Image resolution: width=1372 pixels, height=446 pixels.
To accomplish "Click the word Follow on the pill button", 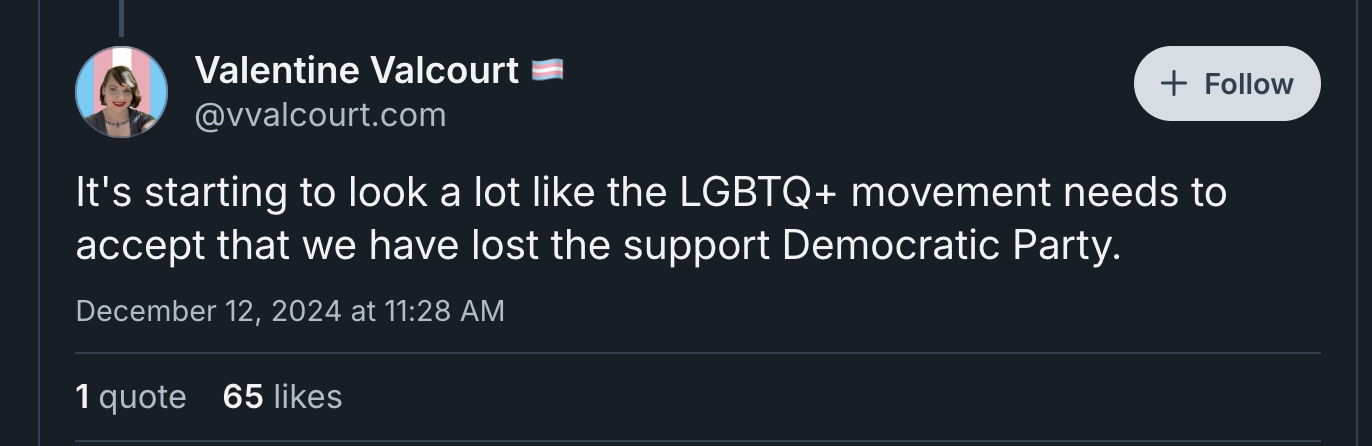I will click(x=1249, y=84).
